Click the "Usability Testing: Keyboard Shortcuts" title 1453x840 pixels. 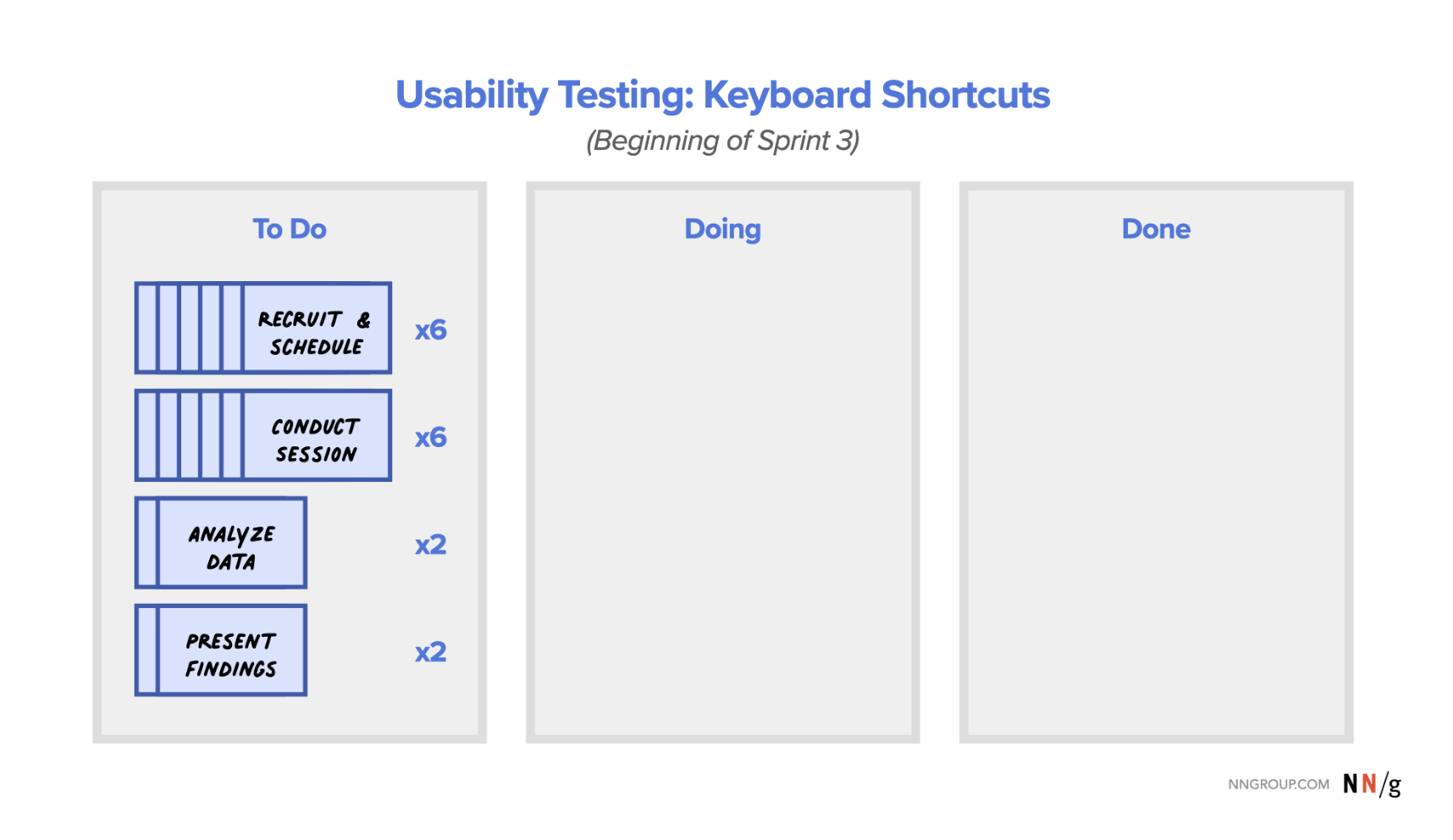(x=722, y=95)
